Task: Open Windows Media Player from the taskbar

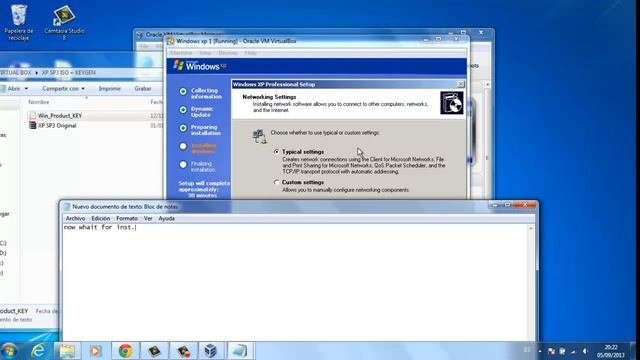Action: [x=96, y=351]
